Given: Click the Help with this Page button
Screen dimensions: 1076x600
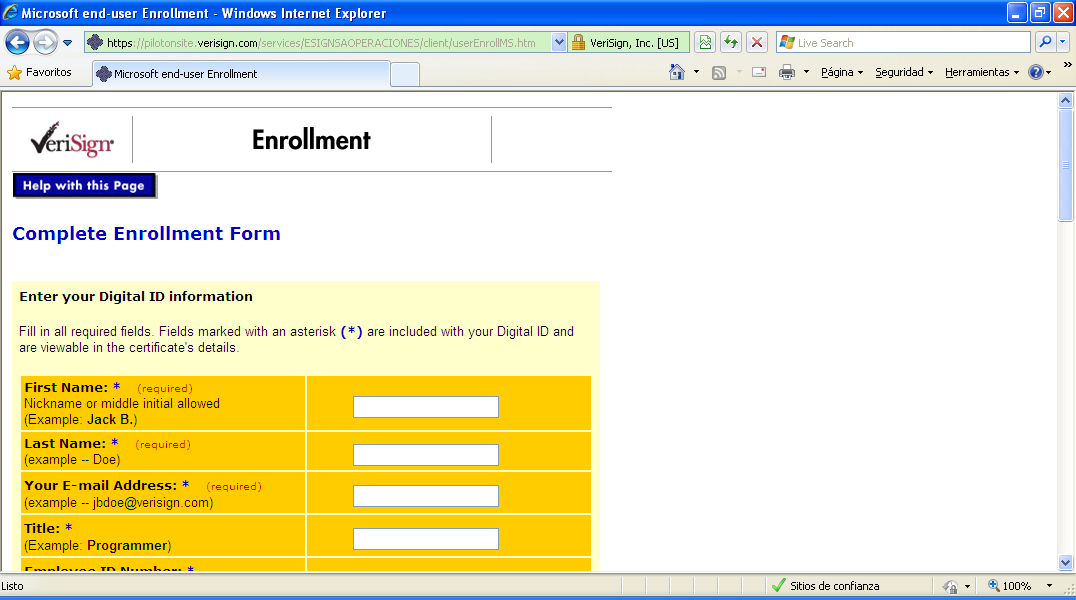Looking at the screenshot, I should 84,186.
